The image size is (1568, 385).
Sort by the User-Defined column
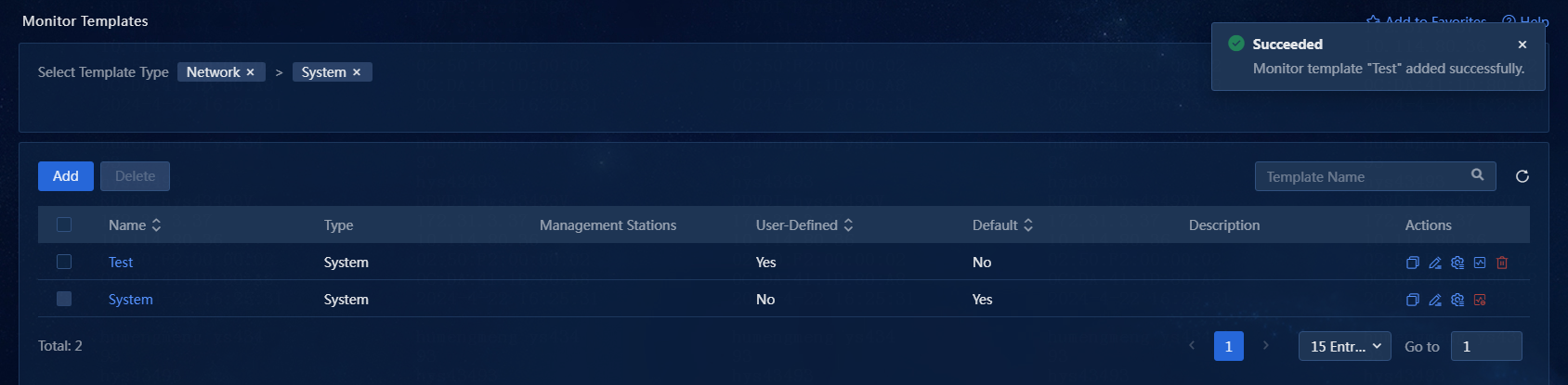pyautogui.click(x=848, y=225)
